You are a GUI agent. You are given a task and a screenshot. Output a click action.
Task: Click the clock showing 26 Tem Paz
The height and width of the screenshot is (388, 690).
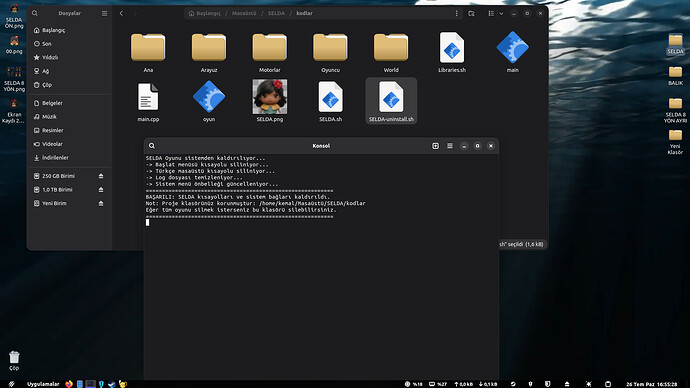point(652,384)
